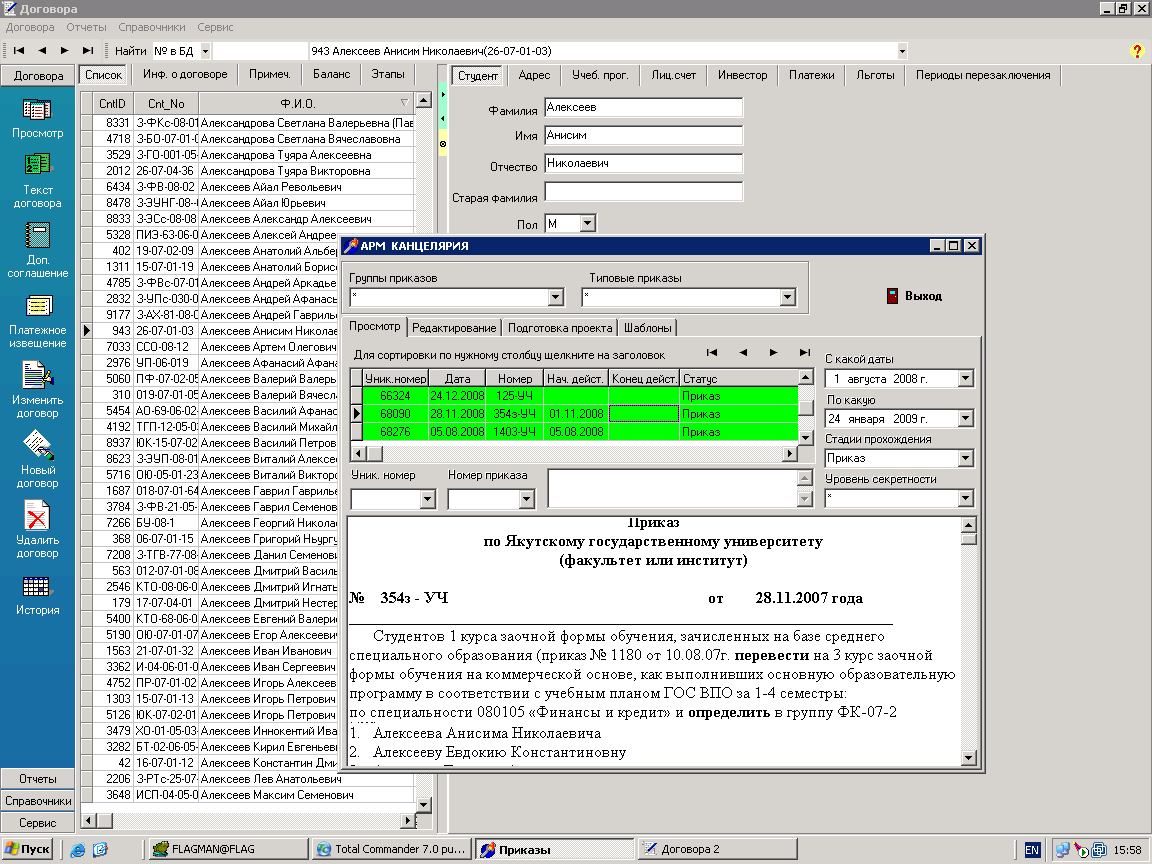The height and width of the screenshot is (864, 1152).
Task: Open the Справочники sidebar section button
Action: 37,801
